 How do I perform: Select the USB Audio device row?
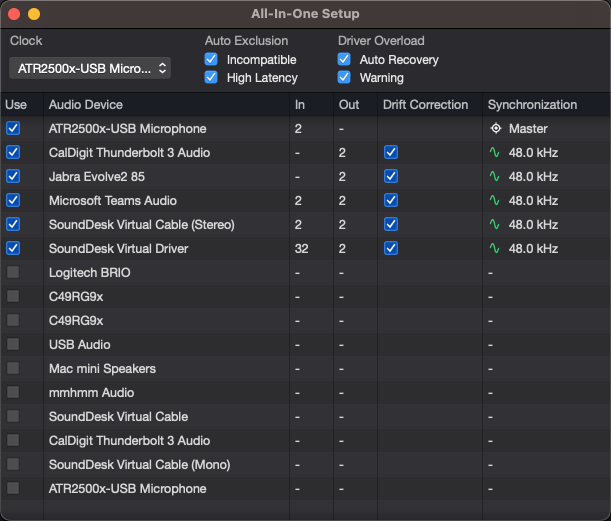[x=80, y=345]
